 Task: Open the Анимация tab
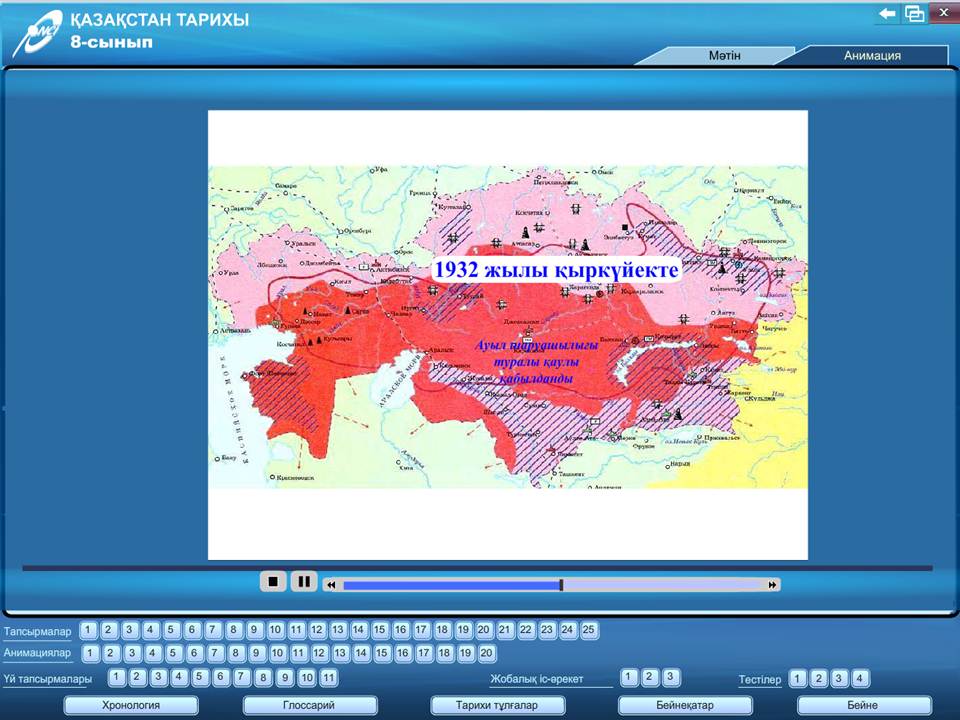tap(872, 56)
